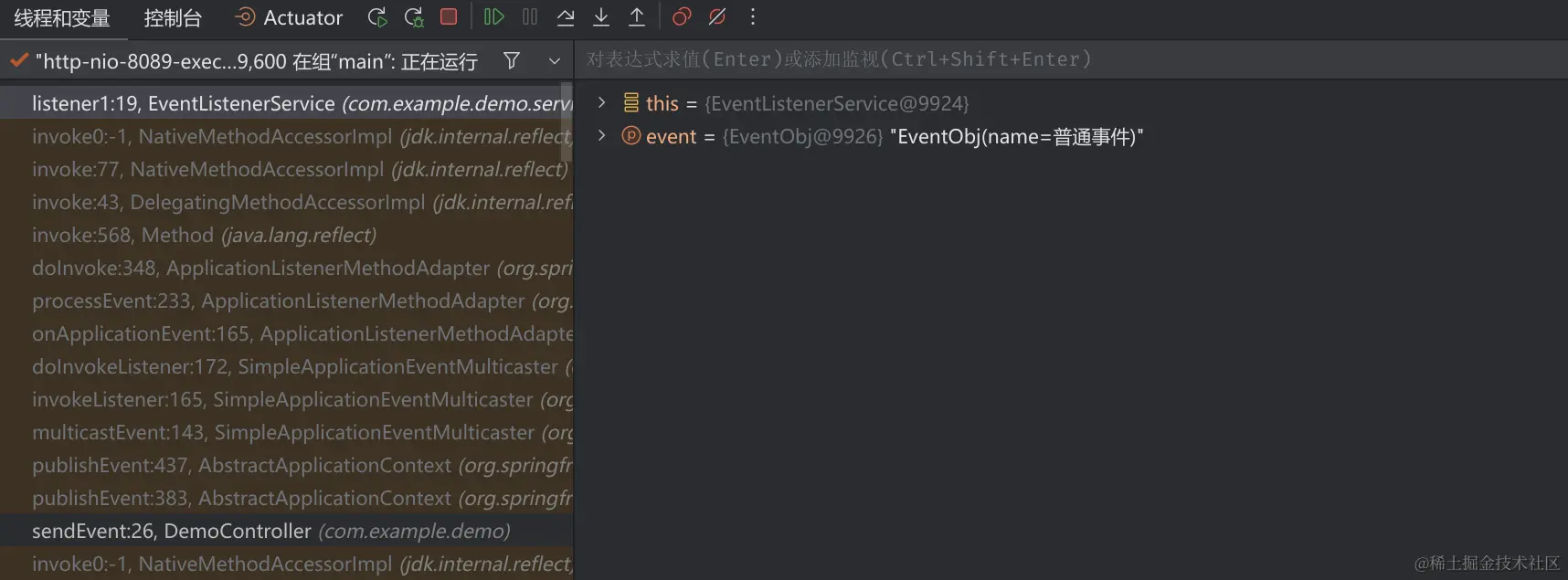
Task: Click the Rerun automatically icon with bug
Action: (413, 17)
